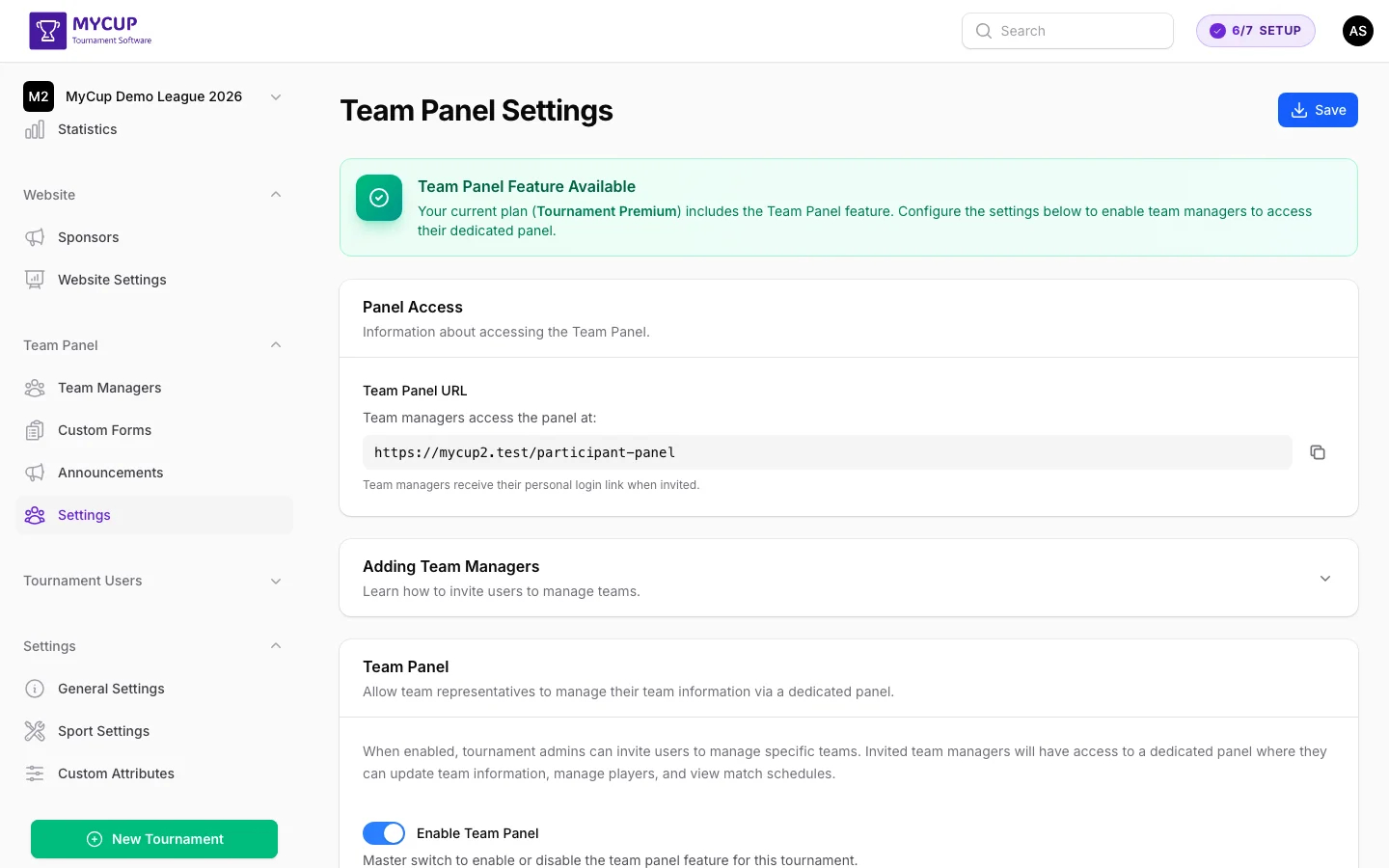1389x868 pixels.
Task: Open Sponsors page
Action: pyautogui.click(x=154, y=237)
